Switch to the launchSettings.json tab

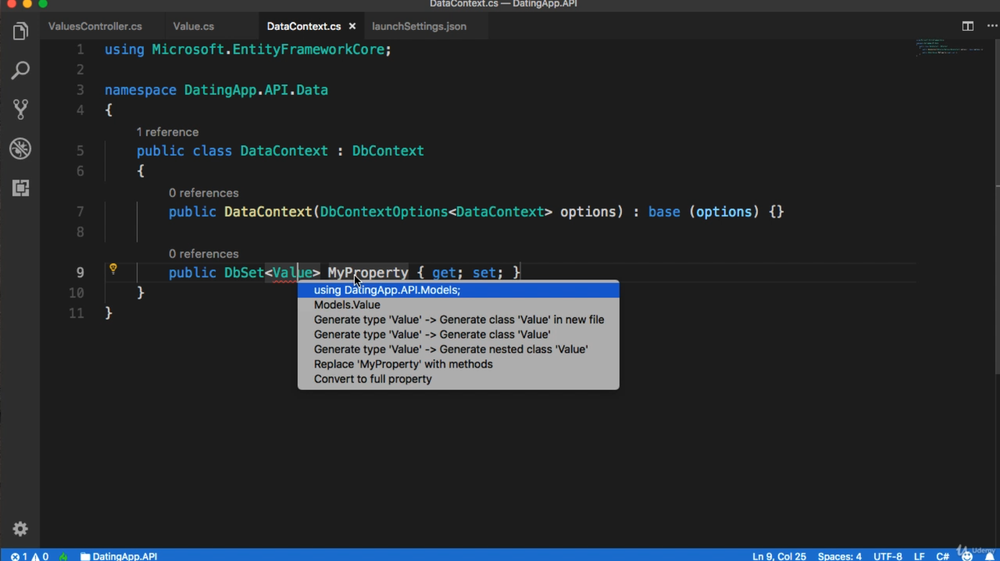[419, 26]
